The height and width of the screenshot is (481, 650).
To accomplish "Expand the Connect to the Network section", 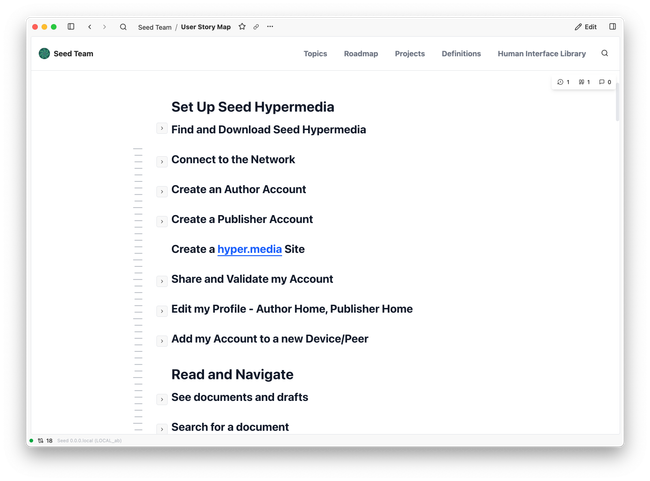I will 162,161.
